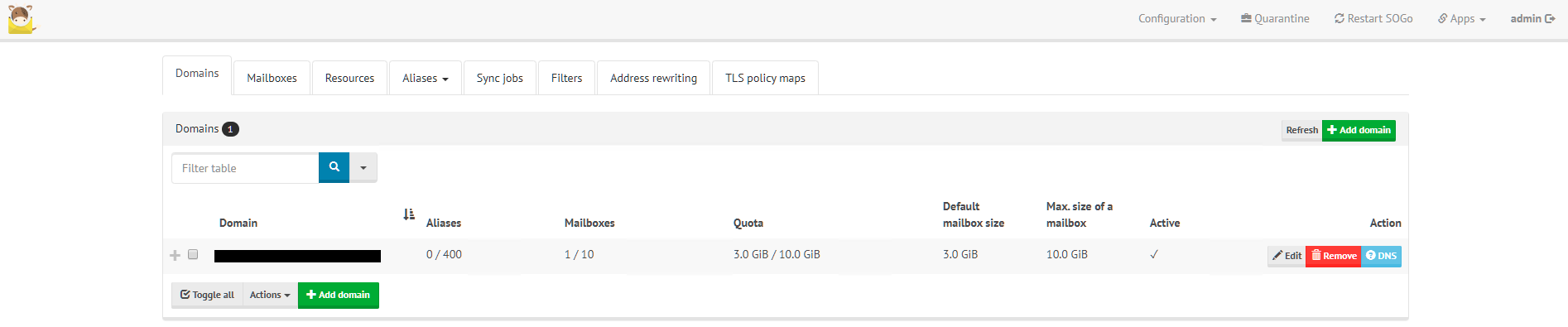This screenshot has height=327, width=1568.
Task: Switch to the Mailboxes tab
Action: pos(272,78)
